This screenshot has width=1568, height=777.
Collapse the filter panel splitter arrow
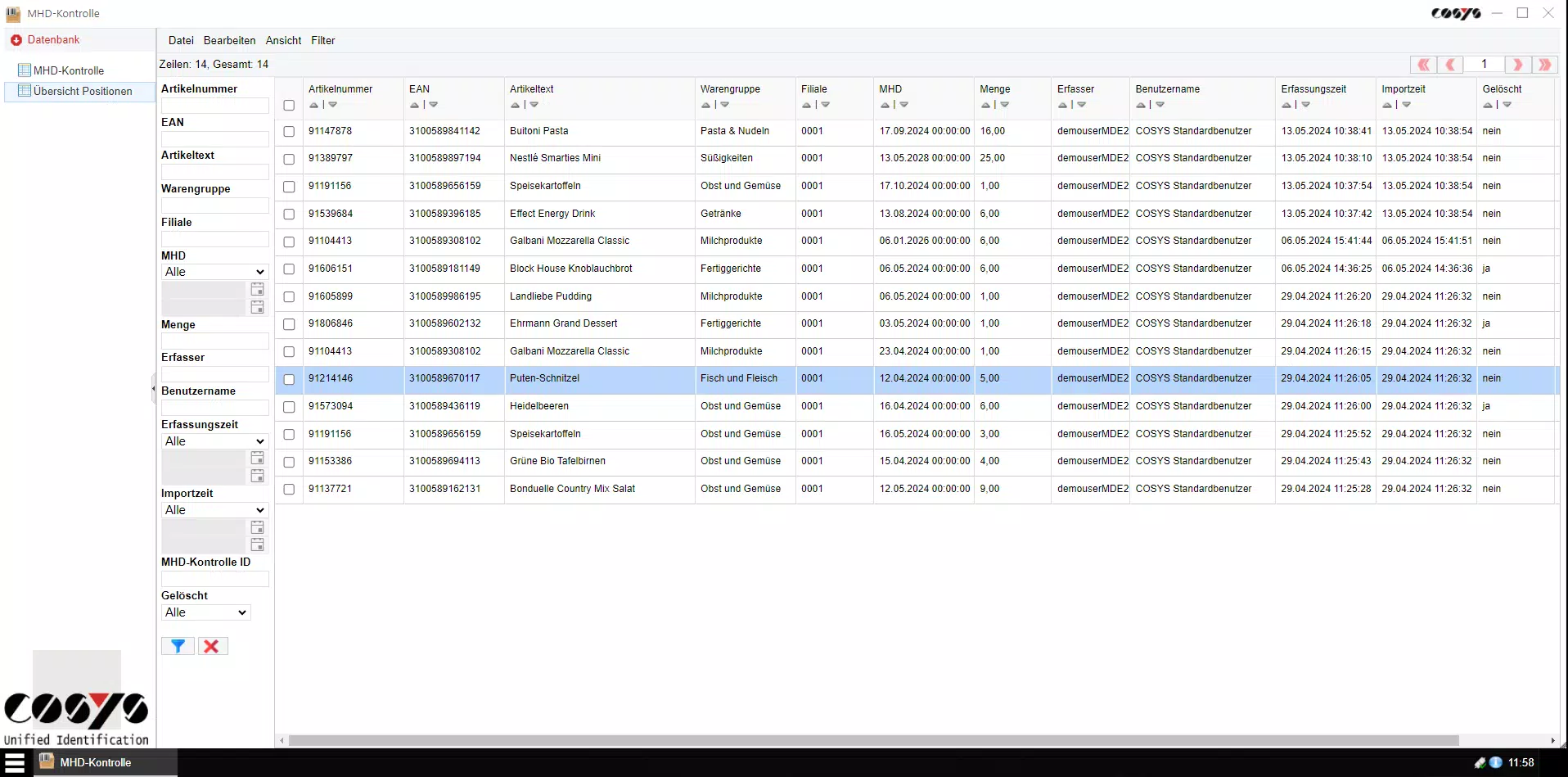pyautogui.click(x=153, y=389)
